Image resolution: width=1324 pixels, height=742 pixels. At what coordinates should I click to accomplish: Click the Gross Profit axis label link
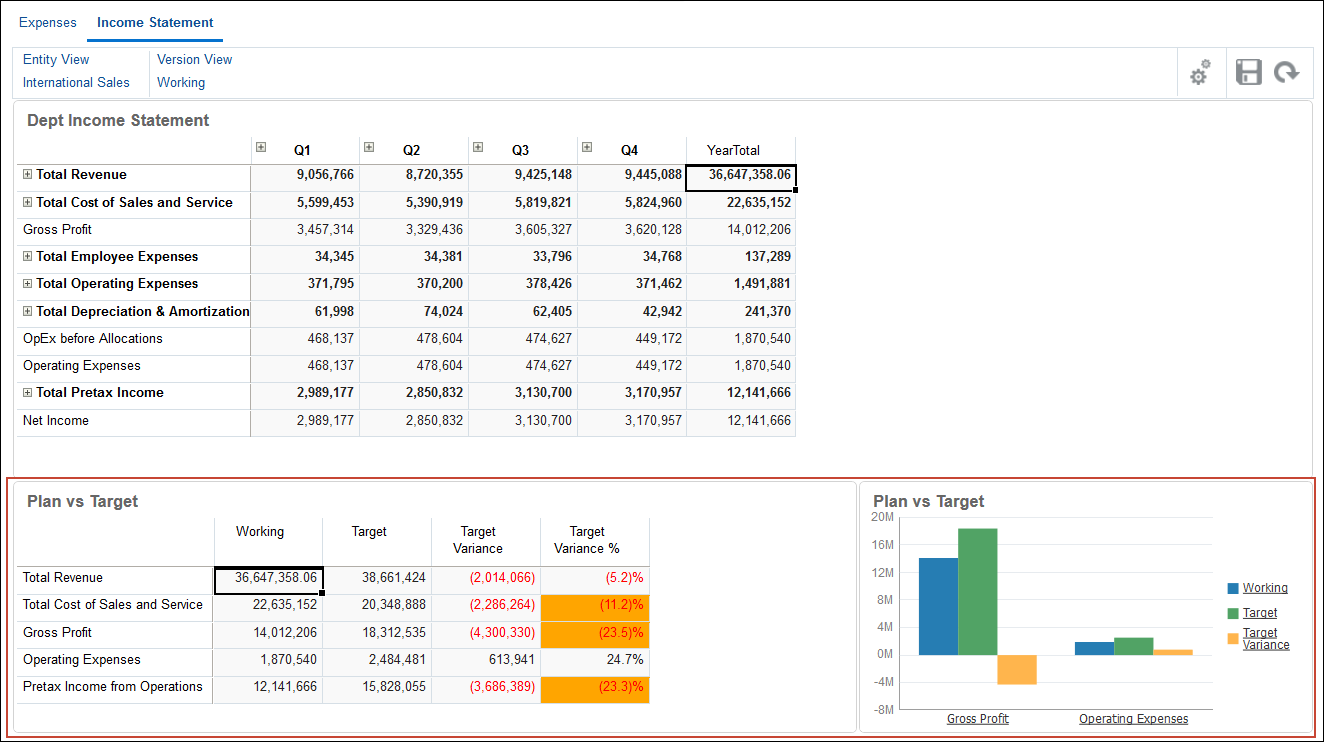pos(977,718)
